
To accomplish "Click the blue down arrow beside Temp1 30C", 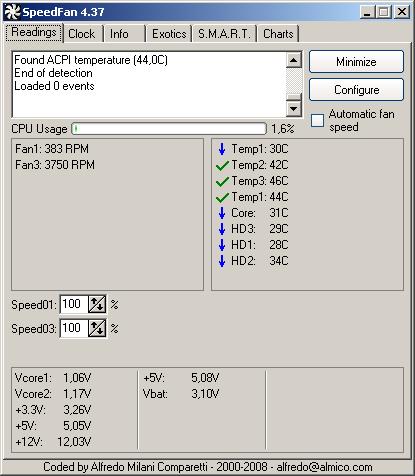I will 222,149.
